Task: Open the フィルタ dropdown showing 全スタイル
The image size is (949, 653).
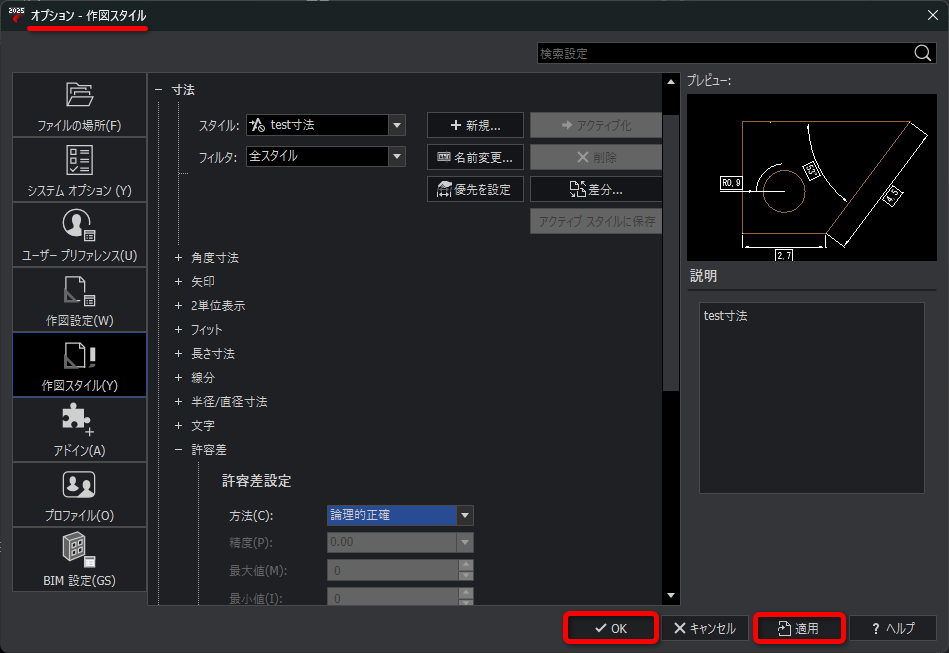Action: pyautogui.click(x=397, y=156)
